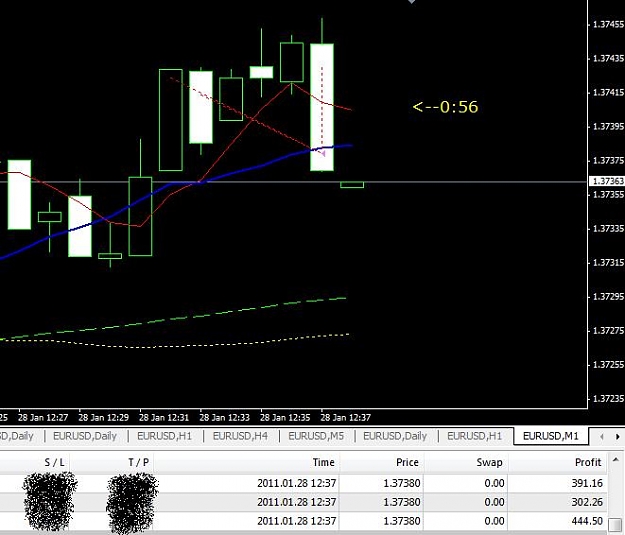Select the profit value 444.50
The image size is (625, 535).
587,521
